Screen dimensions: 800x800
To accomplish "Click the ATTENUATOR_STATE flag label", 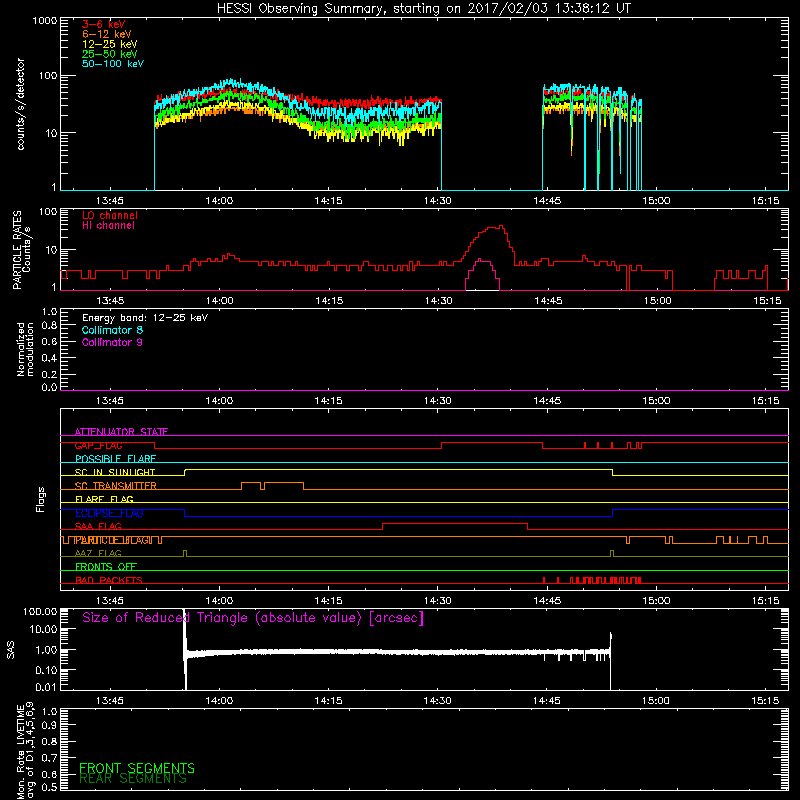I will [x=121, y=432].
